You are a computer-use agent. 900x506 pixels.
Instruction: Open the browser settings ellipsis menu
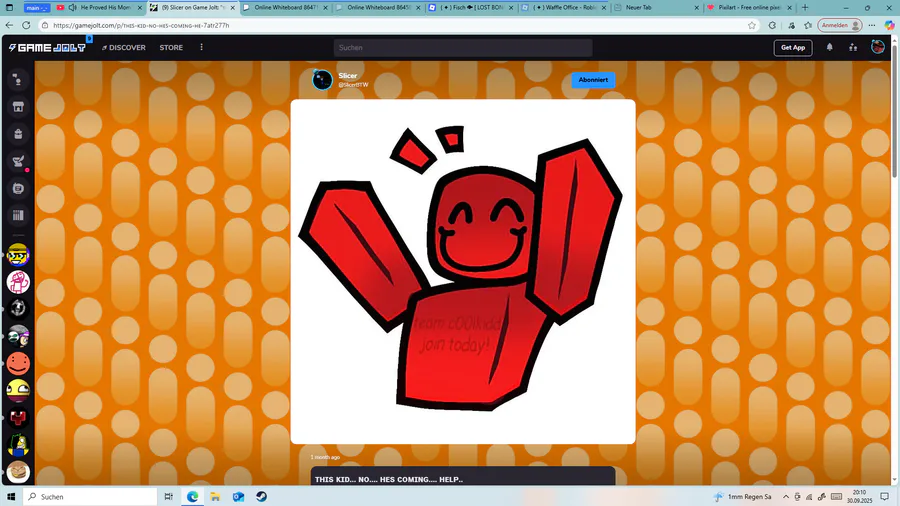tap(872, 25)
